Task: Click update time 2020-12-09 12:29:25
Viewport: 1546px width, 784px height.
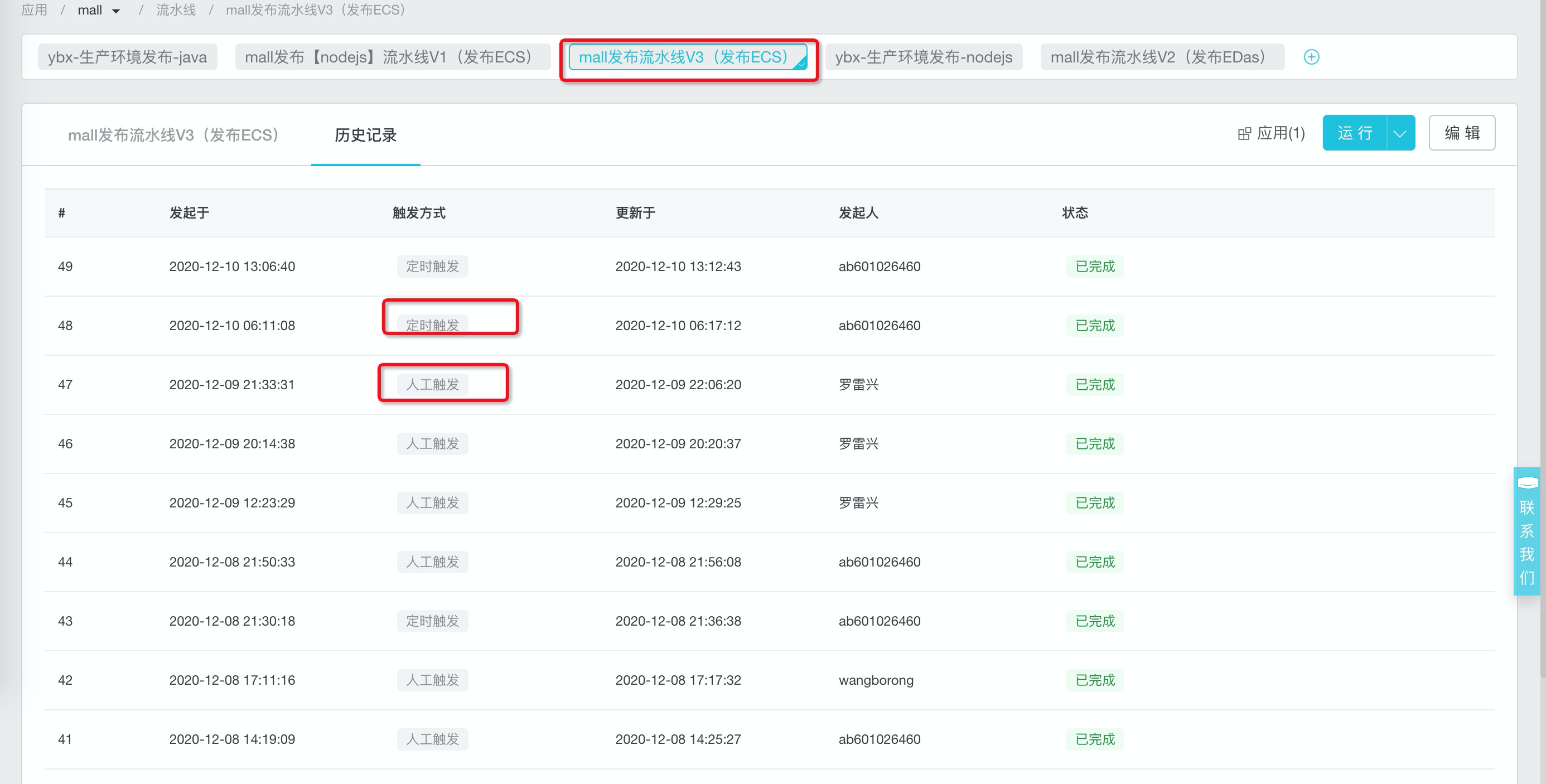Action: tap(678, 502)
